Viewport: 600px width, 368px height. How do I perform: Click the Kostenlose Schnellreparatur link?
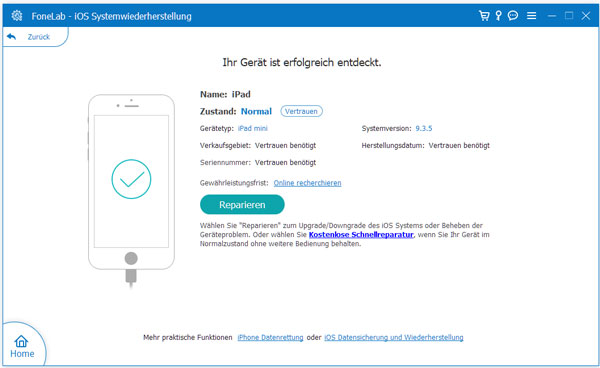pyautogui.click(x=361, y=234)
